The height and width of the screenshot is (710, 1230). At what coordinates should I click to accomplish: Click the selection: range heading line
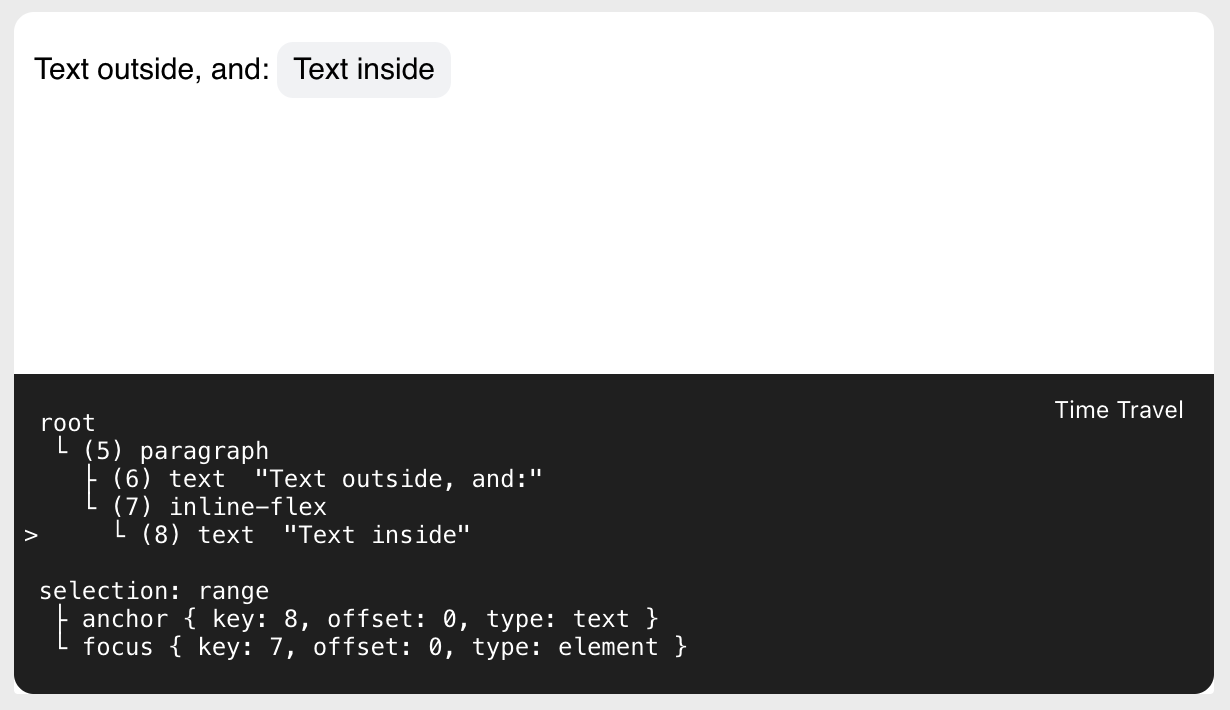point(153,590)
